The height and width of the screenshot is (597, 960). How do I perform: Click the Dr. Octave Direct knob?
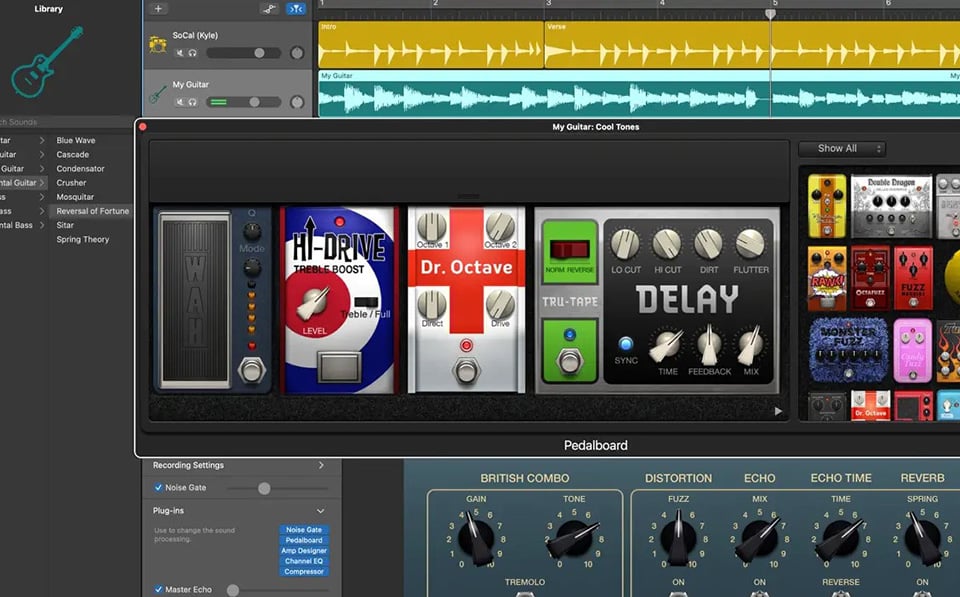(432, 304)
